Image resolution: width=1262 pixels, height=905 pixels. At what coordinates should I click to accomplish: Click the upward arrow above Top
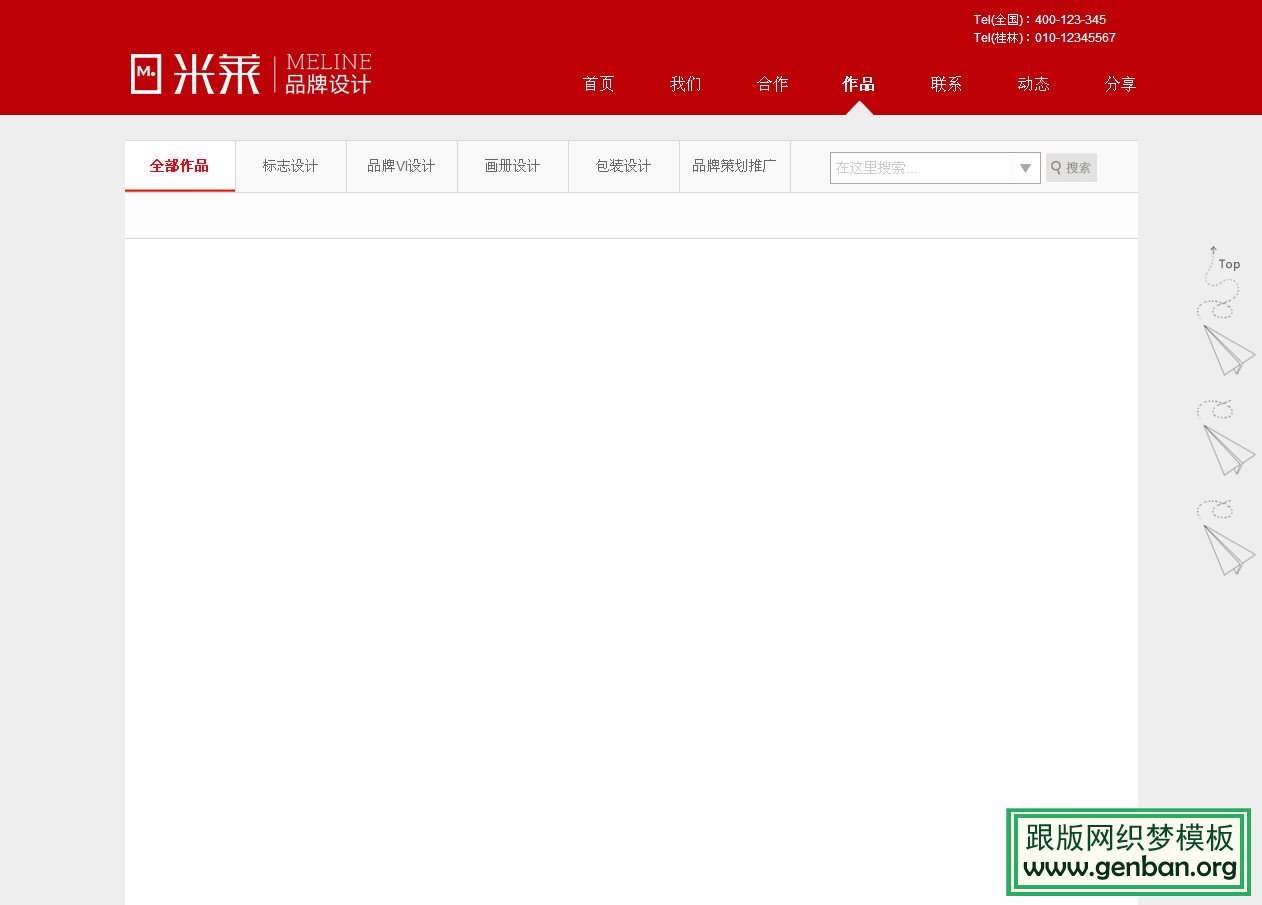1213,250
